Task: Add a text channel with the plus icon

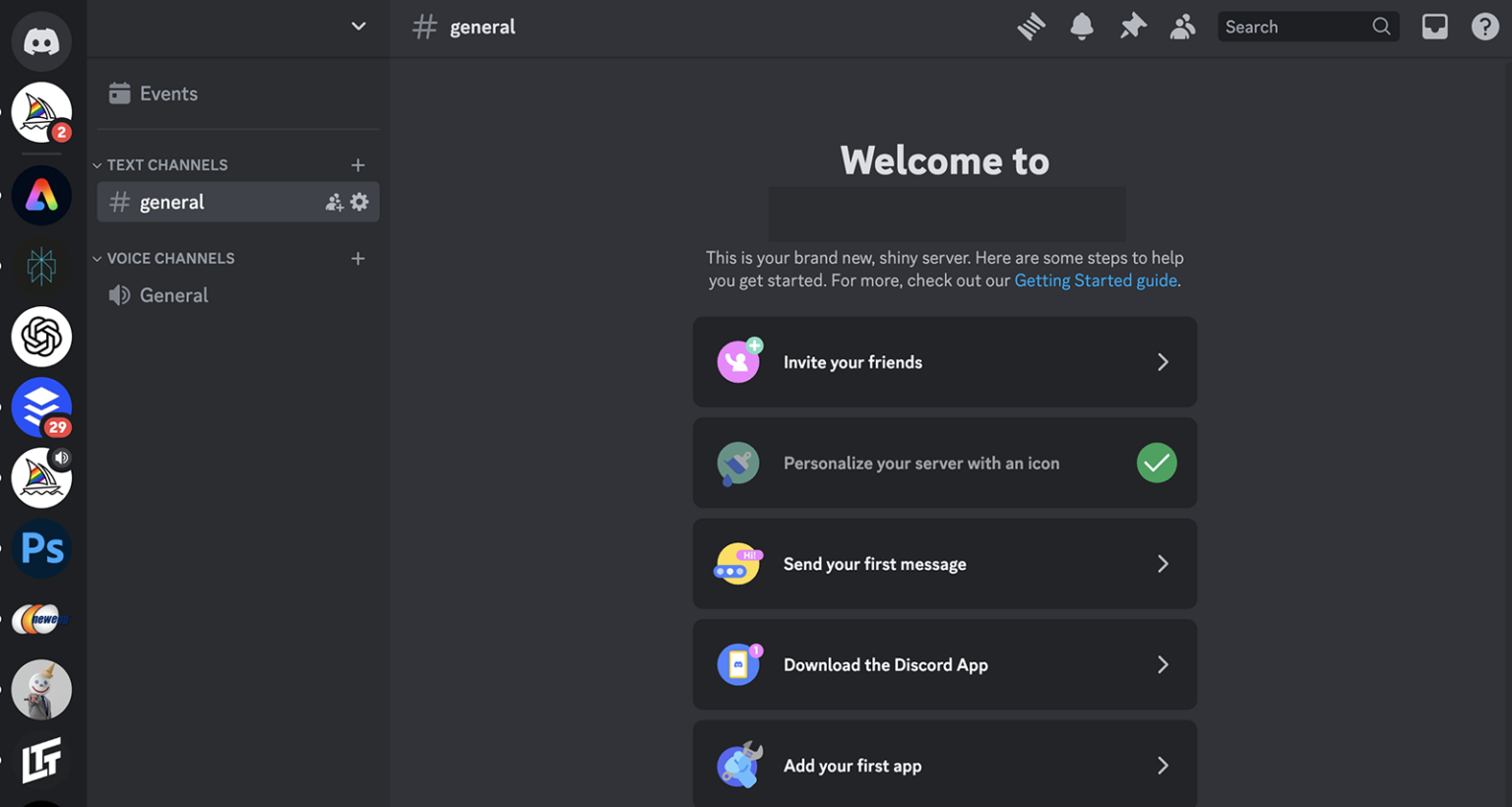Action: [x=357, y=164]
